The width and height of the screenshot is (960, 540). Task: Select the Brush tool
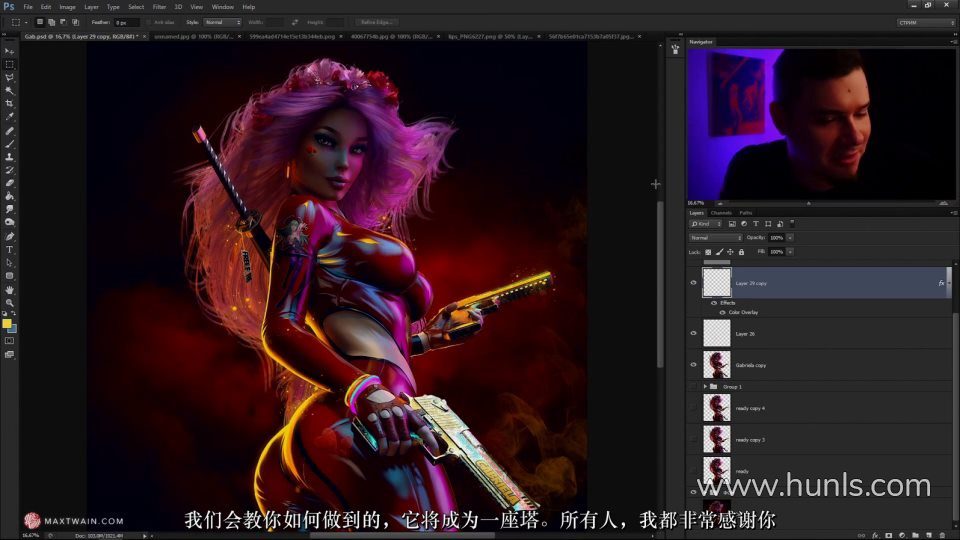pyautogui.click(x=9, y=144)
